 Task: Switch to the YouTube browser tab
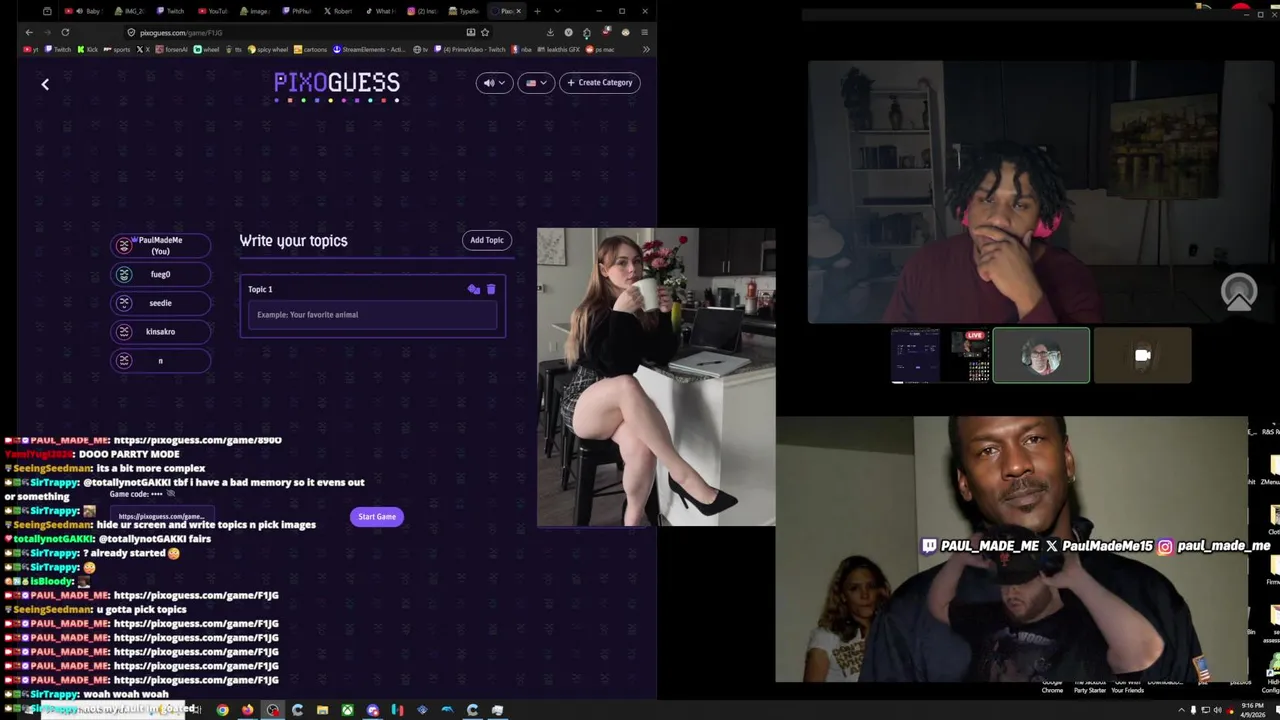pyautogui.click(x=212, y=11)
